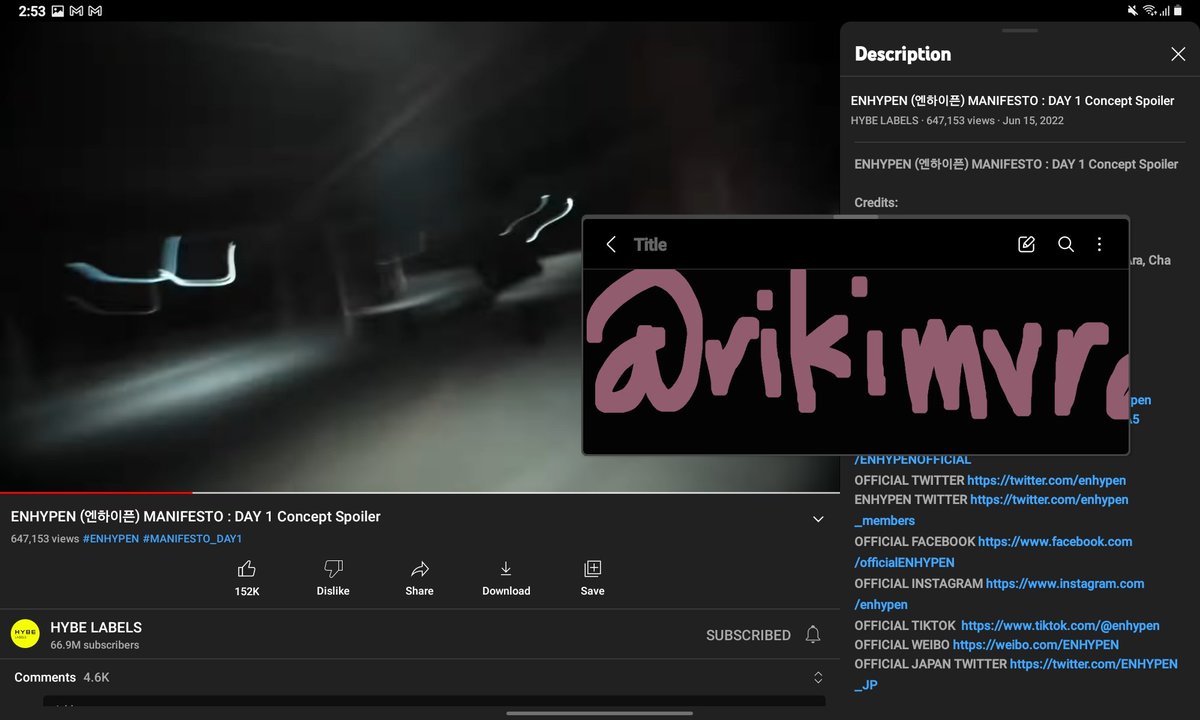Open the official Twitter enhypen link

(x=1047, y=481)
